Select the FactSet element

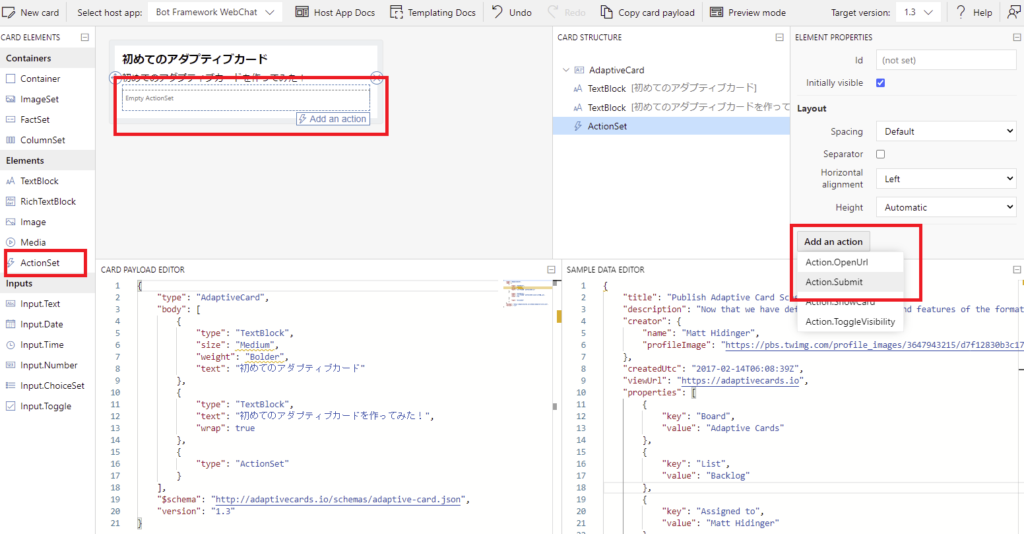point(47,119)
